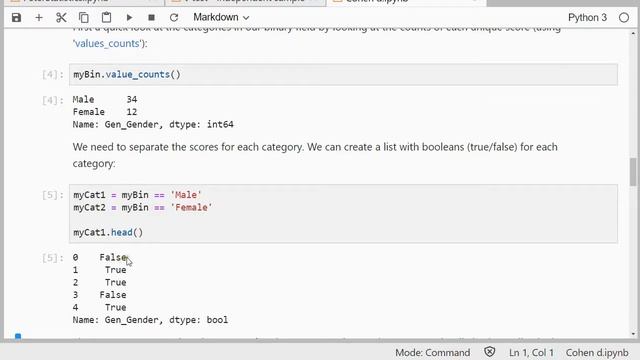This screenshot has width=640, height=360.
Task: Select the paragraph about separating scores
Action: (x=315, y=155)
